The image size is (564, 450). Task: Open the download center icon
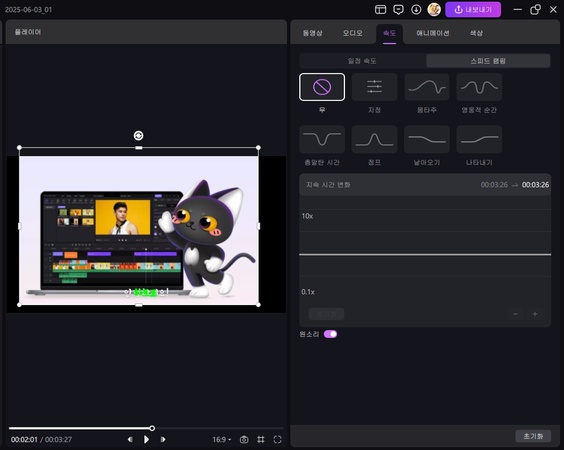pyautogui.click(x=416, y=10)
